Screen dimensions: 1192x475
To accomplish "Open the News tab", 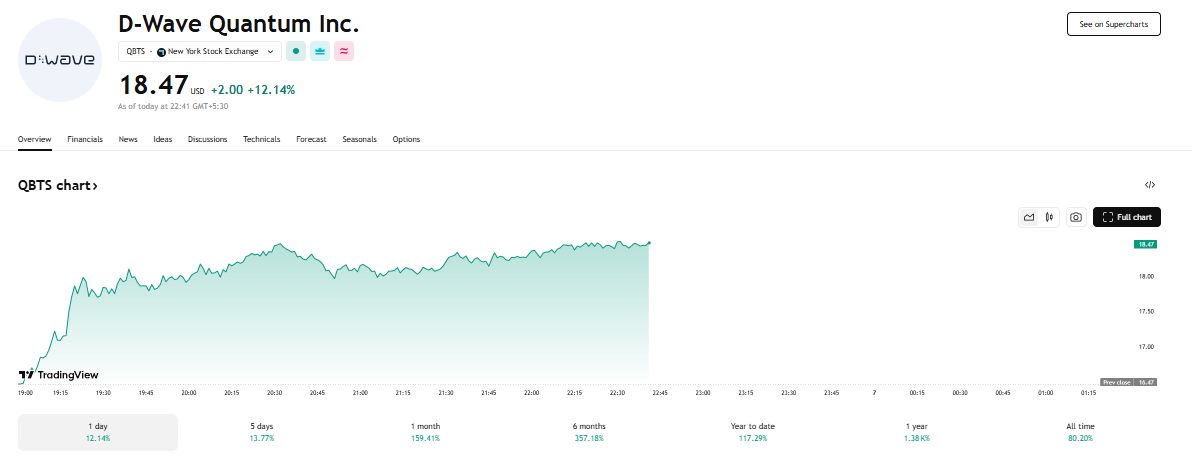I will pos(128,139).
